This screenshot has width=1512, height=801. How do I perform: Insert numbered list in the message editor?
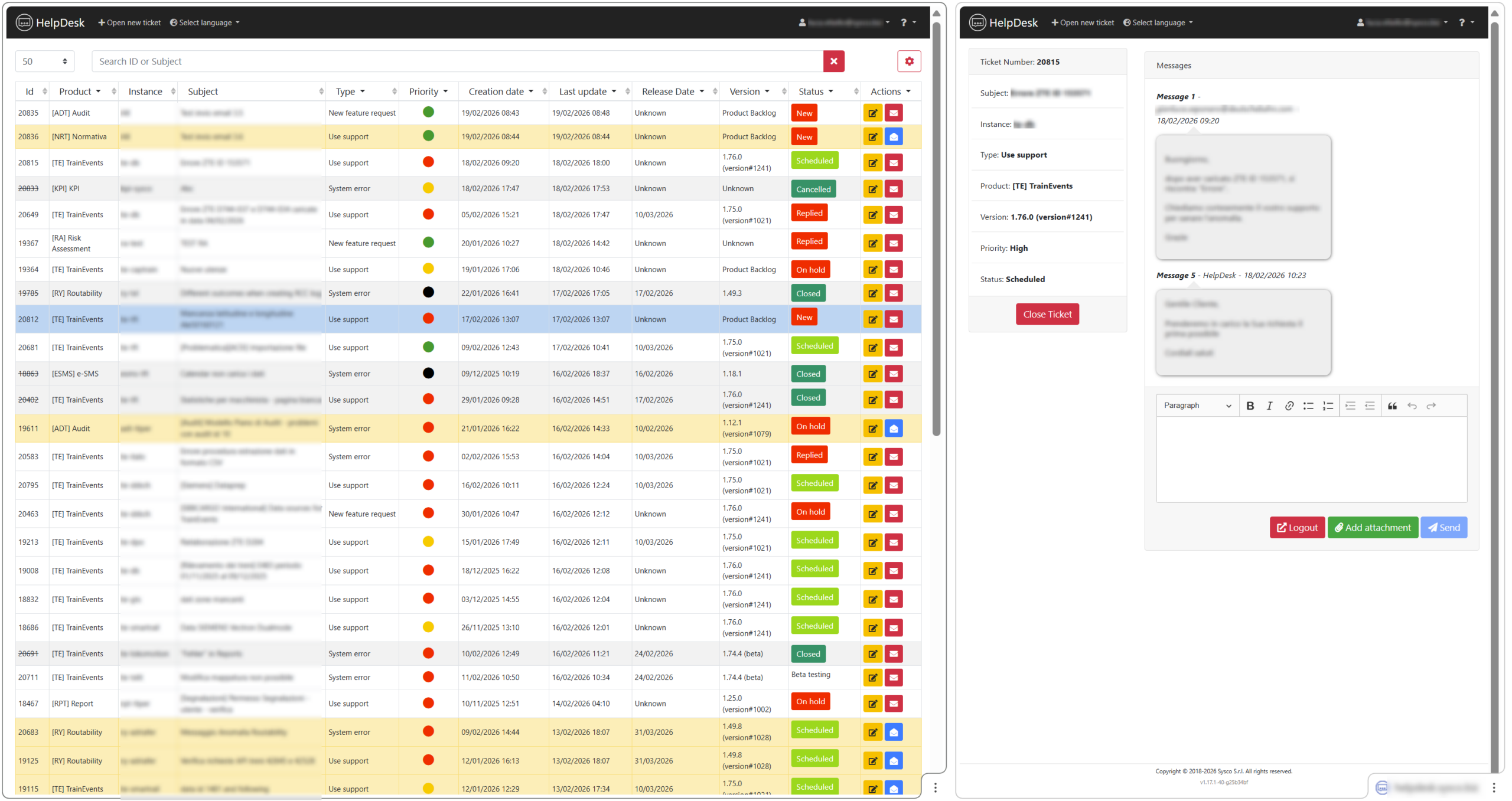(x=1328, y=406)
